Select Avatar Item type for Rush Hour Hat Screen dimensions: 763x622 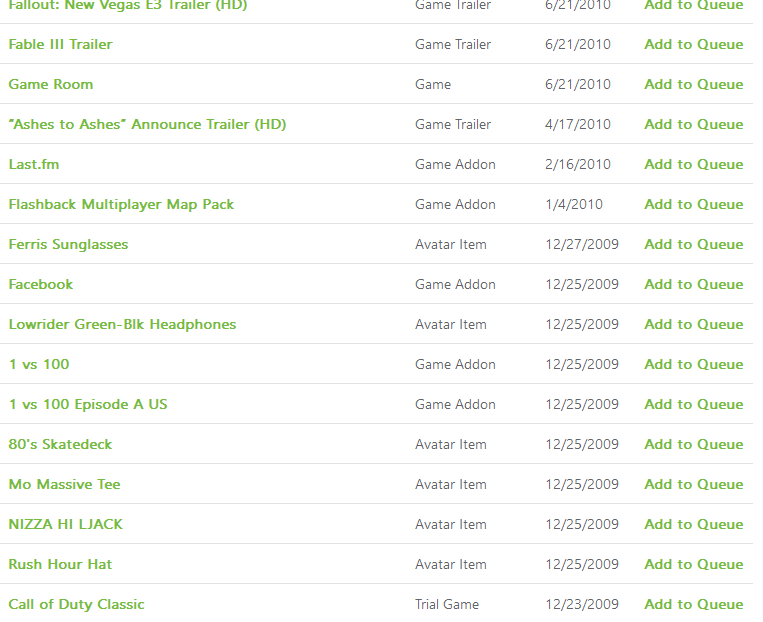(451, 564)
